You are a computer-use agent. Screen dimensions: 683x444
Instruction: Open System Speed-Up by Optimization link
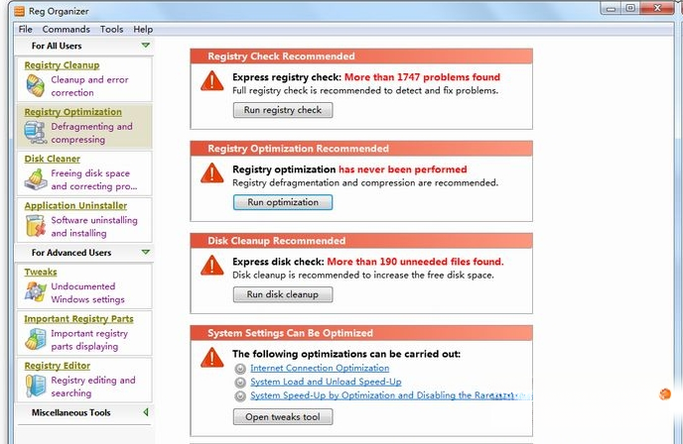pos(391,396)
